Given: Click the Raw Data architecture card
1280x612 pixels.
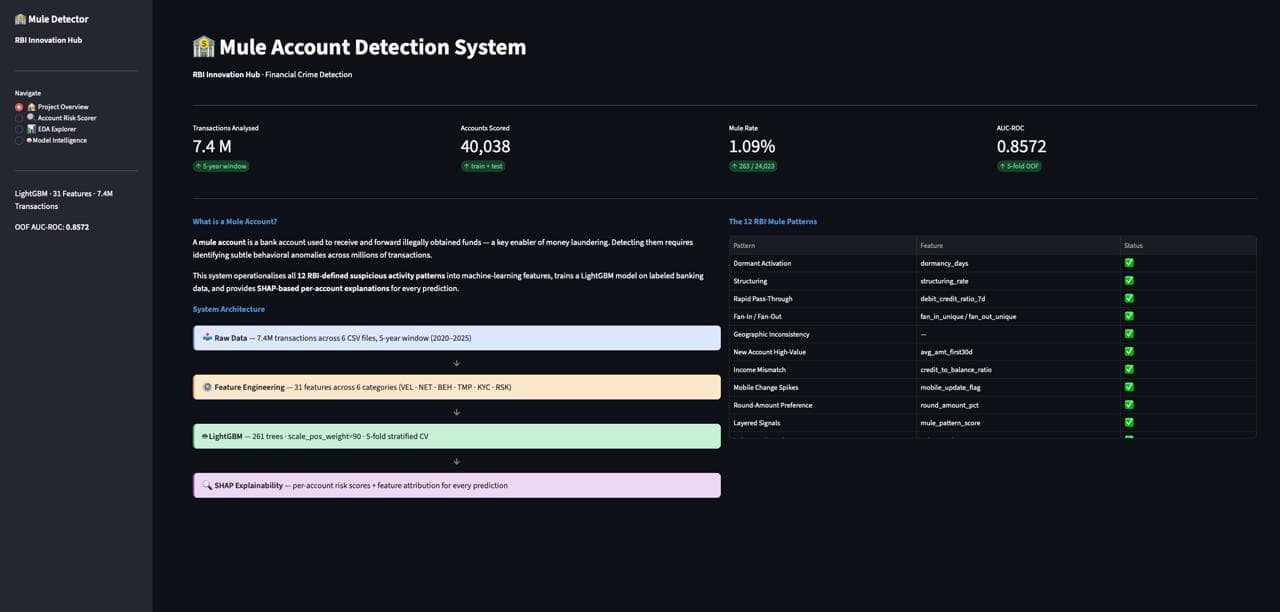Looking at the screenshot, I should [456, 338].
